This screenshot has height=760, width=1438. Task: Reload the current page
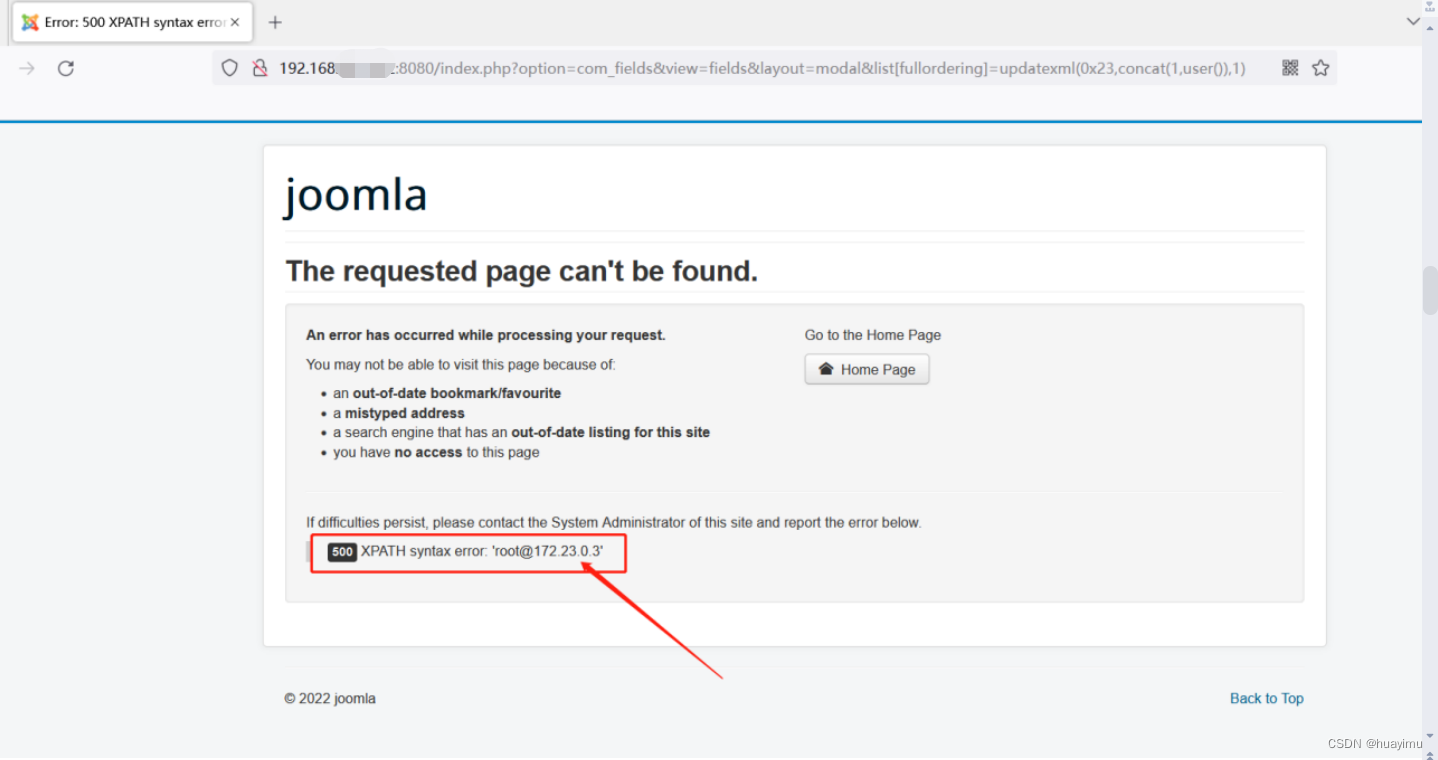pos(65,68)
